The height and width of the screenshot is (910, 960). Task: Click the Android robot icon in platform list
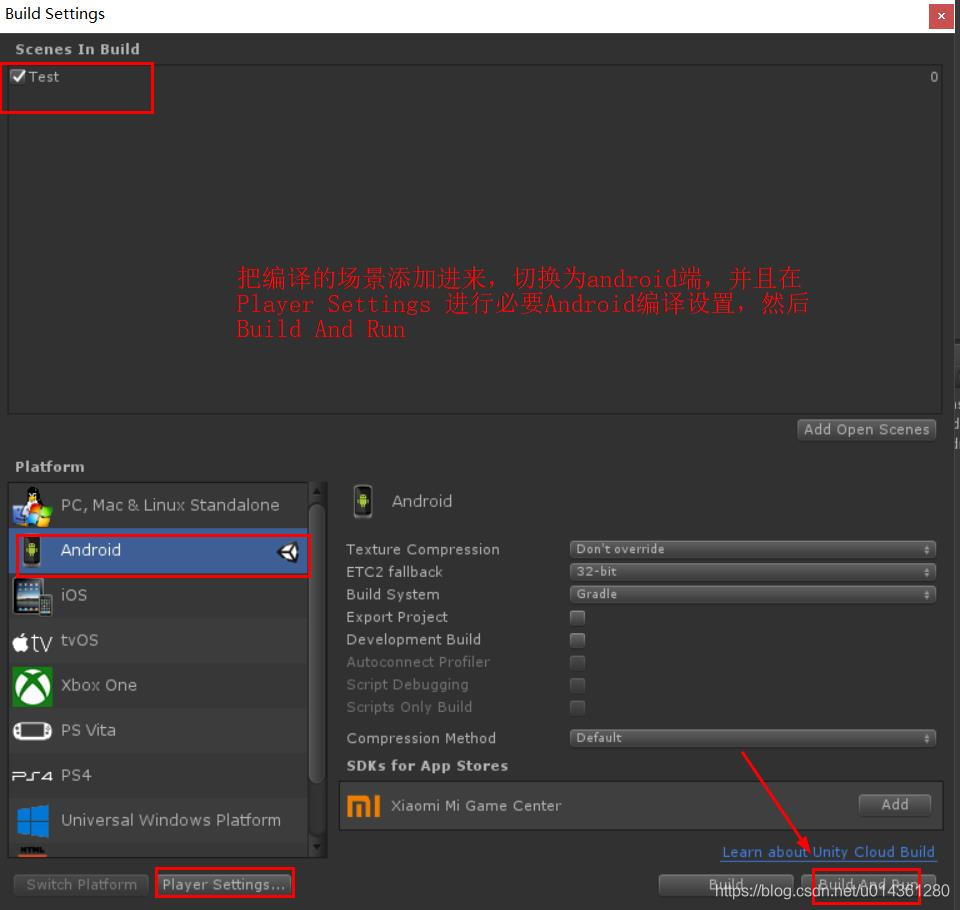tap(32, 551)
